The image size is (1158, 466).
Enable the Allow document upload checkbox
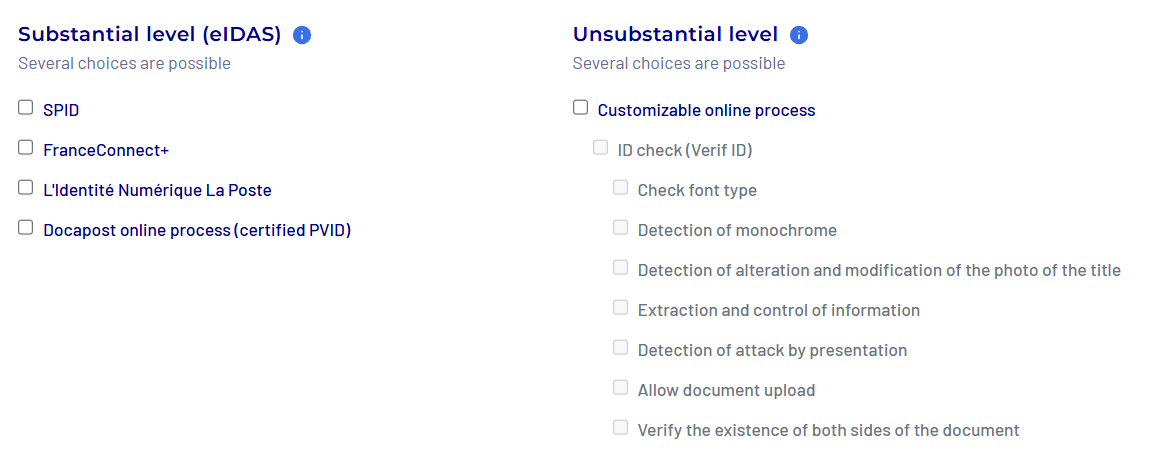(x=620, y=388)
